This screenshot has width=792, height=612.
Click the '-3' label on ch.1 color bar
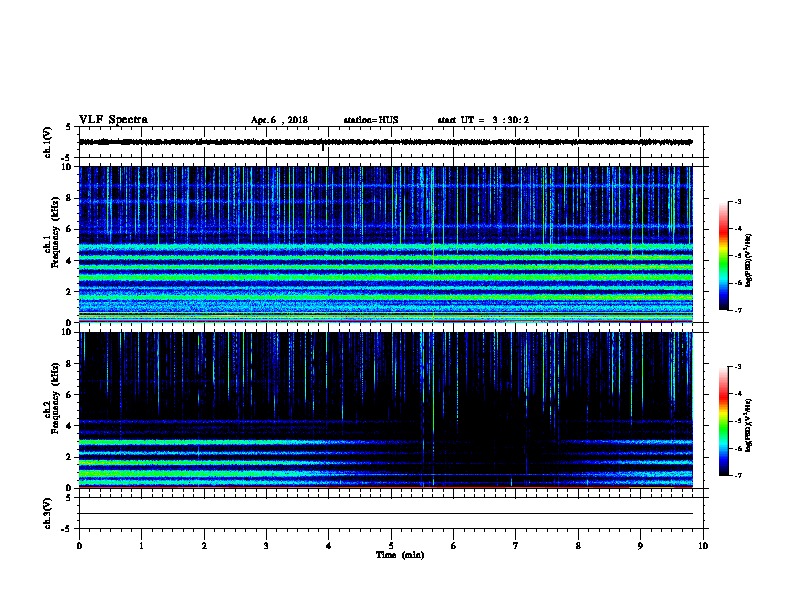pos(737,201)
